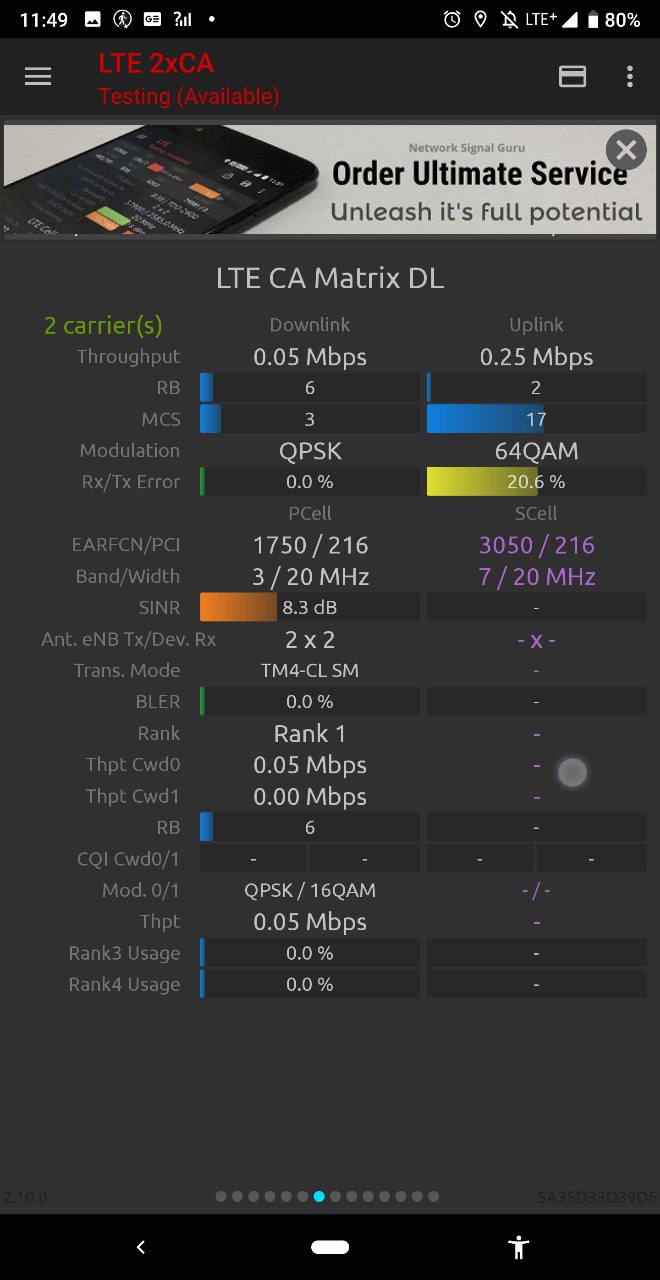Close the Order Ultimate Service ad
Image resolution: width=660 pixels, height=1280 pixels.
point(626,151)
